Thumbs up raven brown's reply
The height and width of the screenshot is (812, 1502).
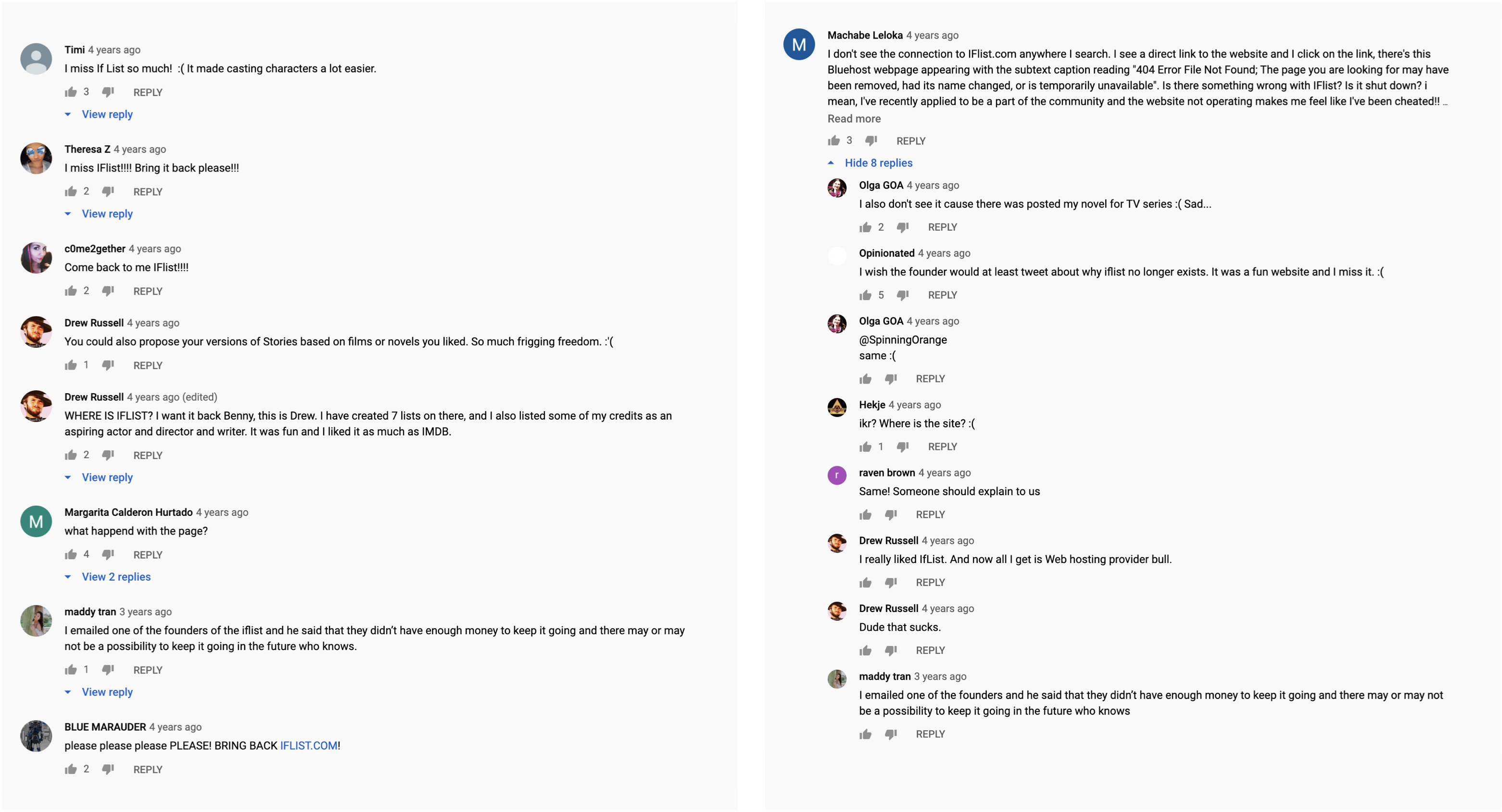pos(865,515)
